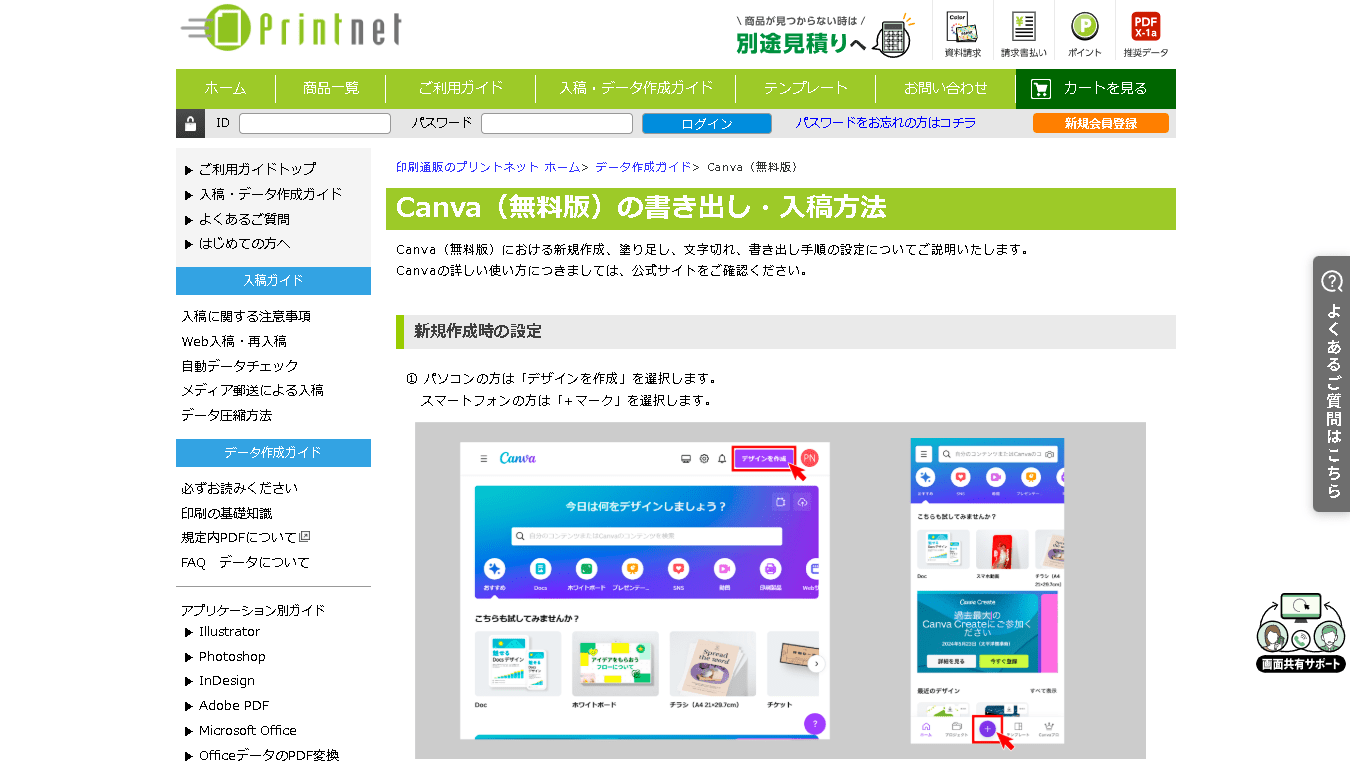Open よくあるご質問 in the sidebar

tap(244, 219)
